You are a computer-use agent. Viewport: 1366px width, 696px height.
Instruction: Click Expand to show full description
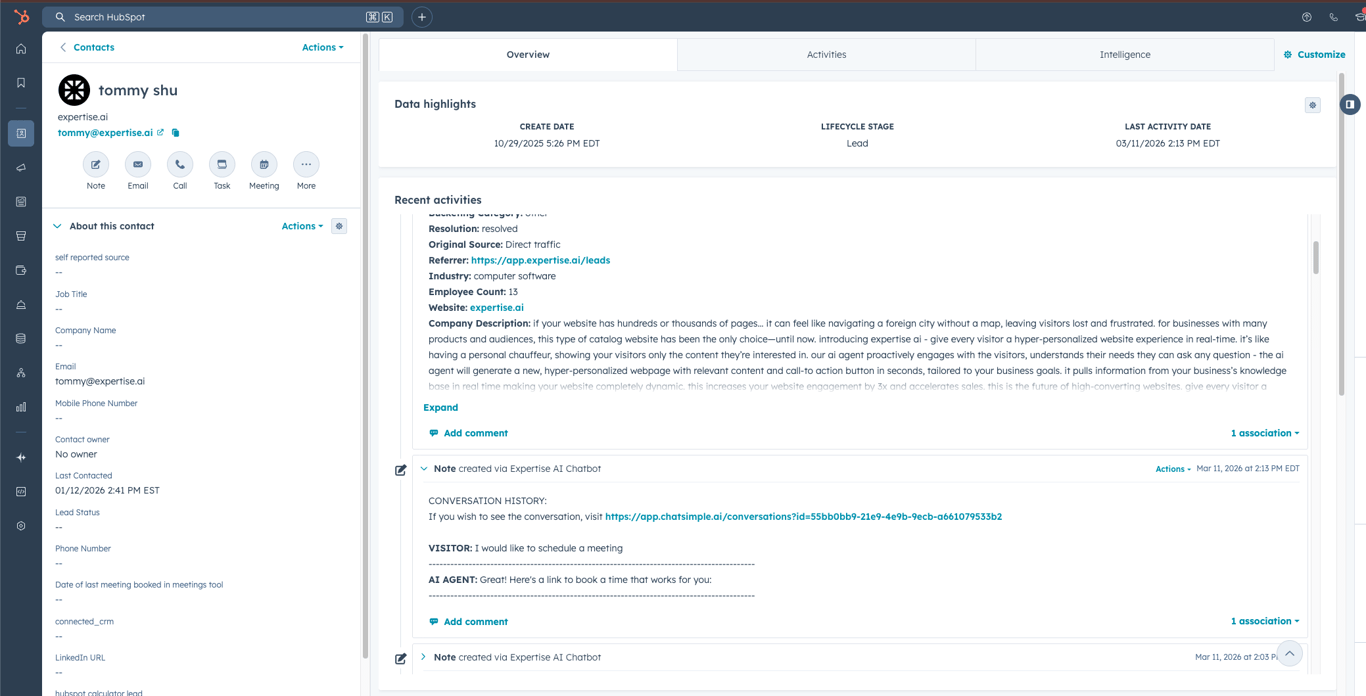pos(441,407)
